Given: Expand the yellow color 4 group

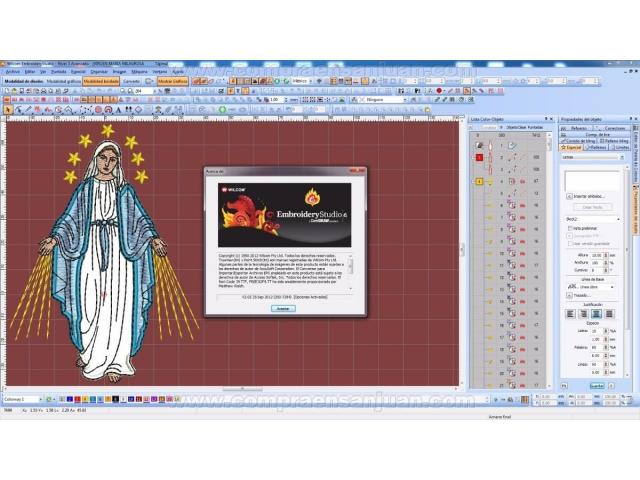Looking at the screenshot, I should tap(480, 182).
